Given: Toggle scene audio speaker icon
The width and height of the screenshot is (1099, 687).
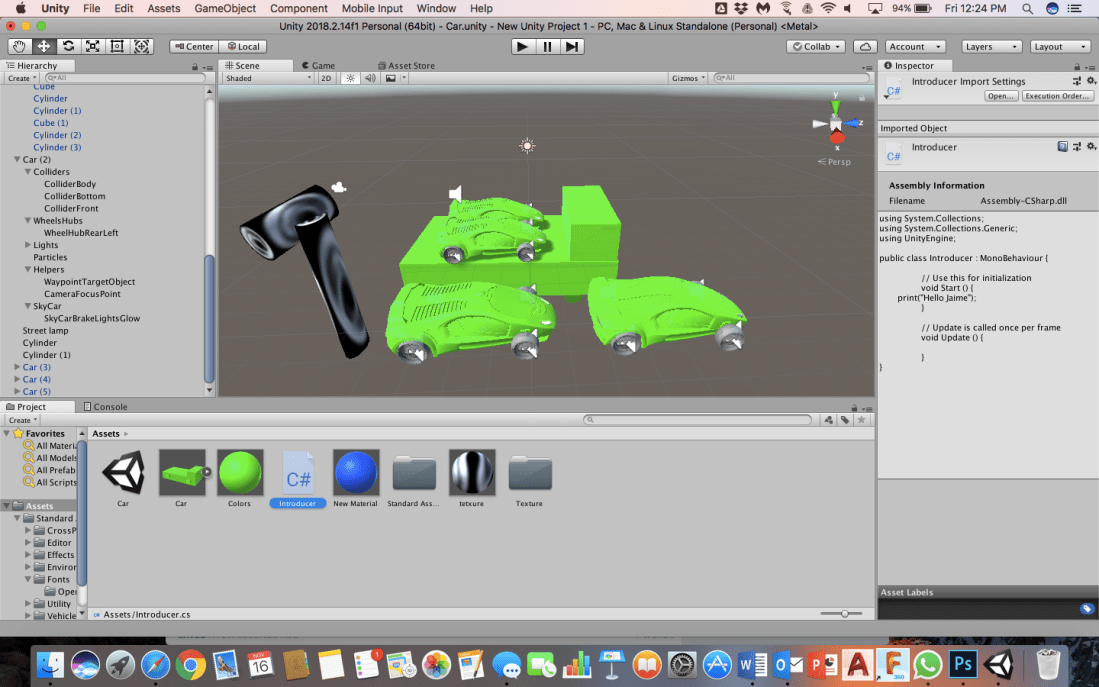Looking at the screenshot, I should pyautogui.click(x=370, y=78).
